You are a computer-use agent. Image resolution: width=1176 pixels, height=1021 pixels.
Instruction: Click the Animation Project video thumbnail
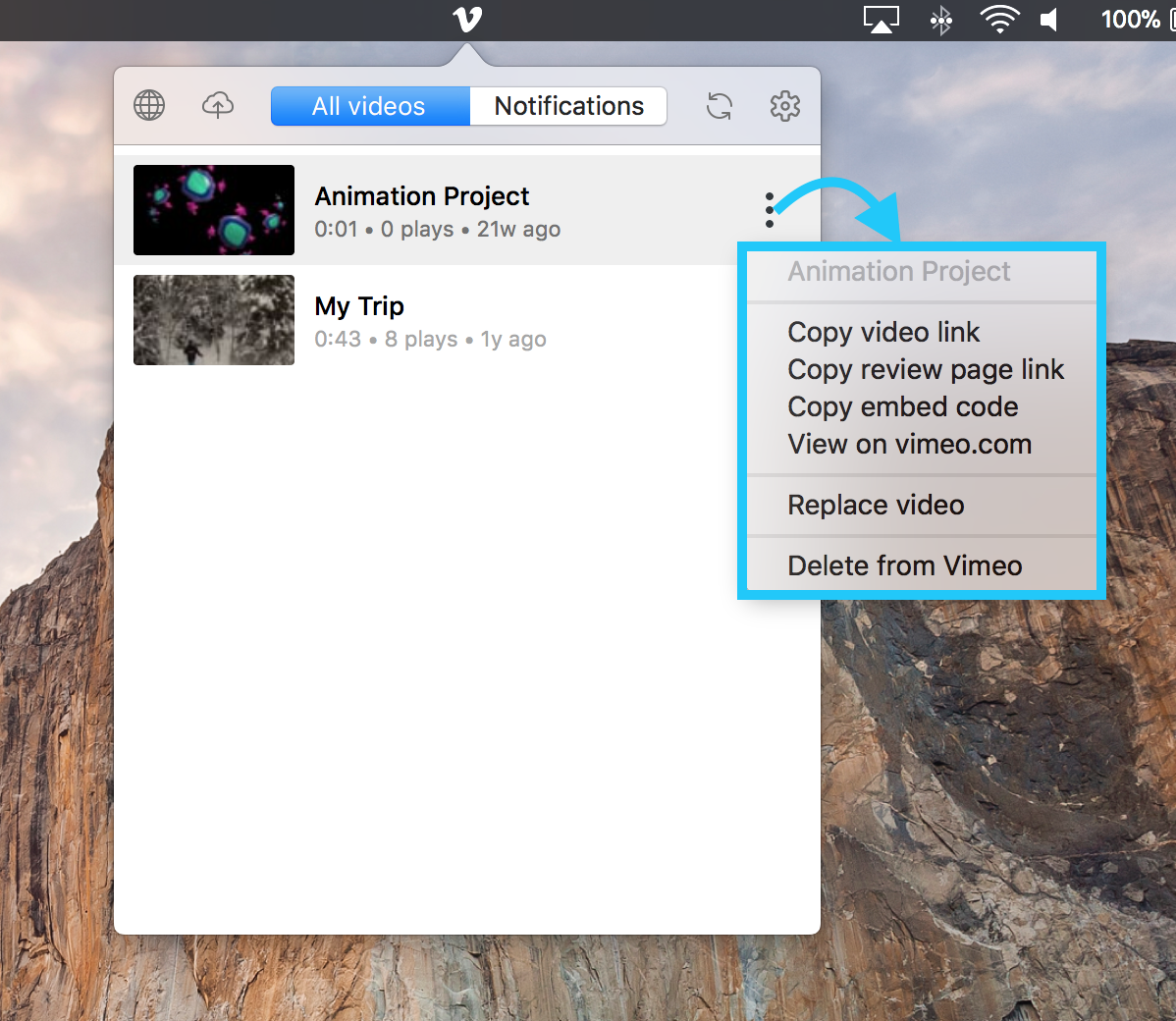pos(214,210)
